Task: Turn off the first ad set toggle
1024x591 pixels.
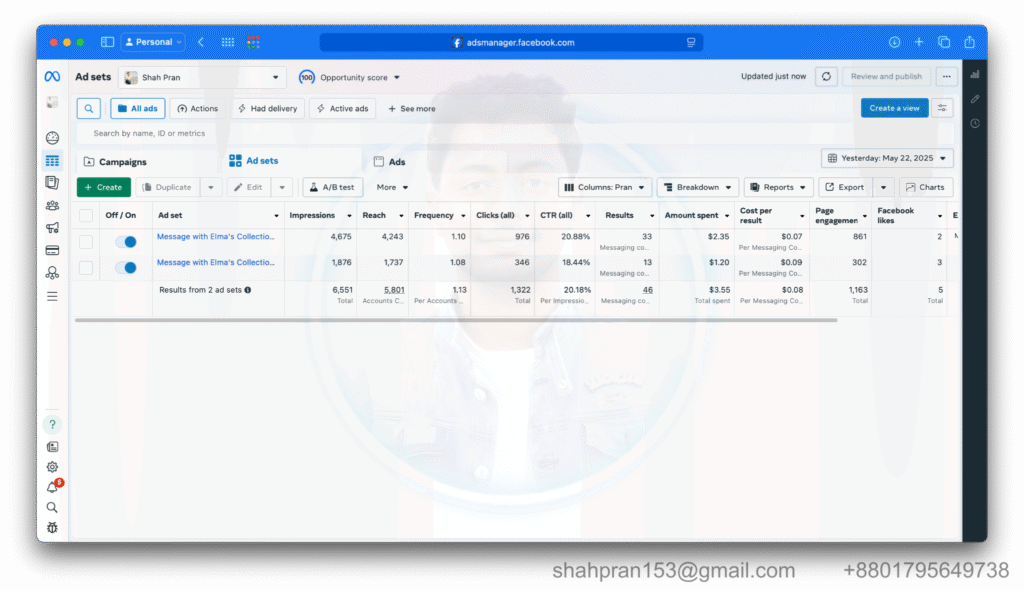Action: click(x=126, y=242)
